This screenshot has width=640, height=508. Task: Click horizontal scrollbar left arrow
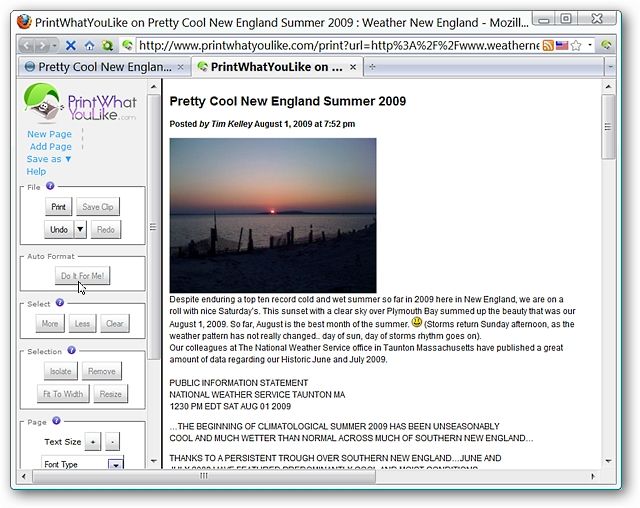click(x=24, y=476)
